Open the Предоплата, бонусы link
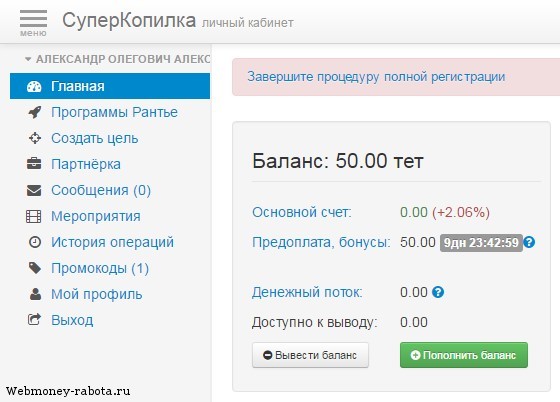Screen dimensions: 560x402 (x=321, y=242)
